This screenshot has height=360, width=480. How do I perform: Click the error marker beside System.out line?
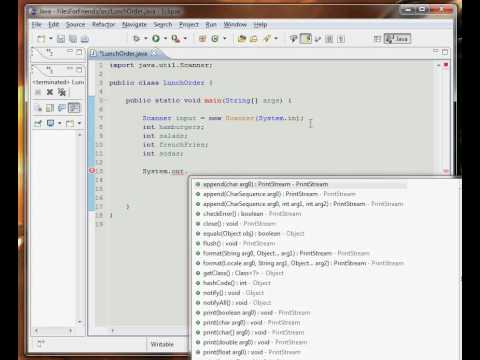92,171
